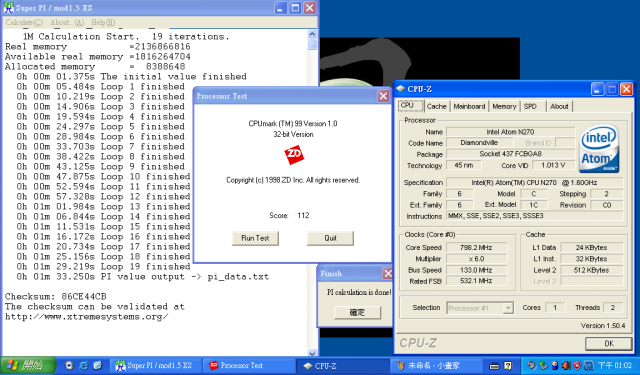Open the Windows Start button
The width and height of the screenshot is (640, 375).
pos(28,365)
